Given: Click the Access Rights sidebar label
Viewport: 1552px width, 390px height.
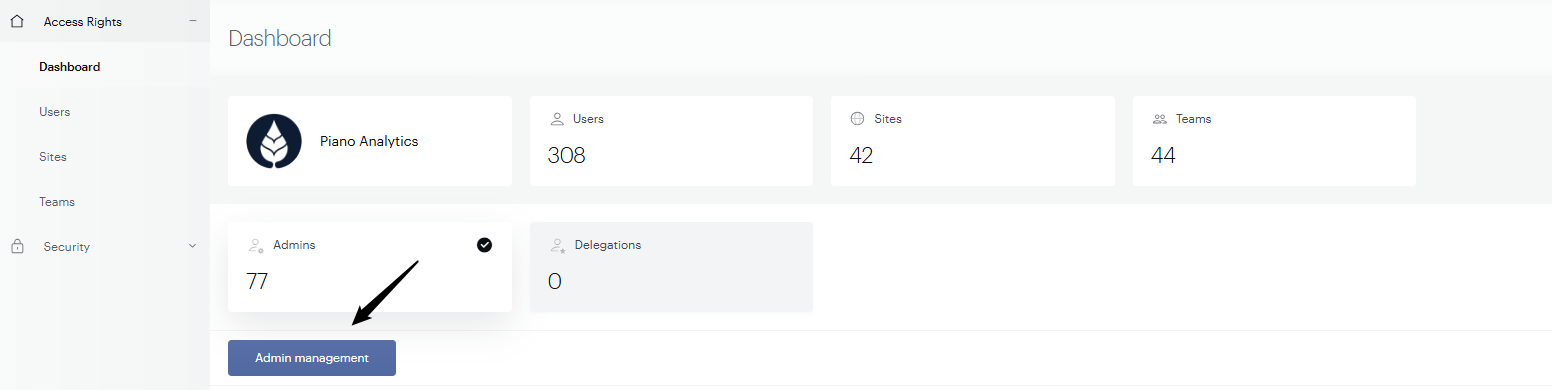Looking at the screenshot, I should (83, 21).
